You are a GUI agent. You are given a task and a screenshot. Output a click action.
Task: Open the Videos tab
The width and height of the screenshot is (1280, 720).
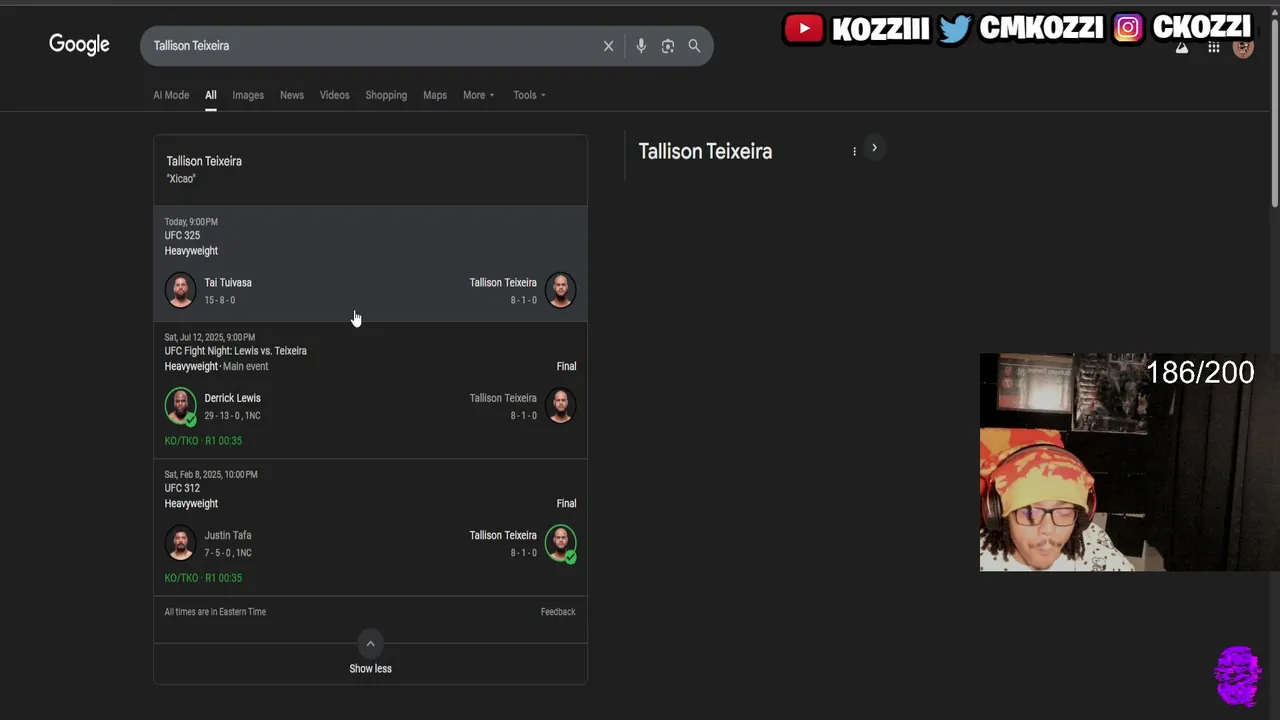[334, 95]
